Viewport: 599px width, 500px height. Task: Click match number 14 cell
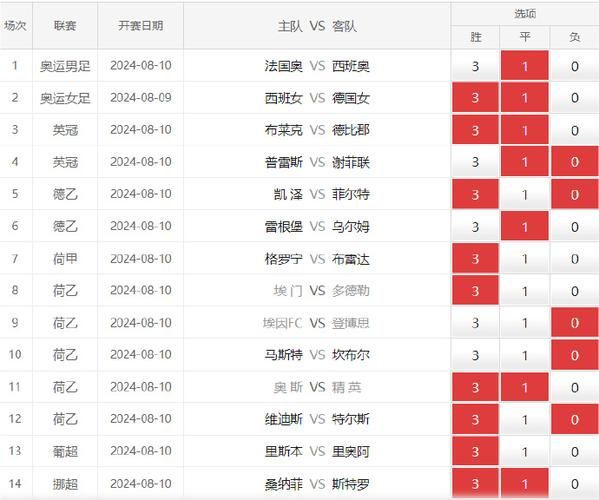point(16,484)
